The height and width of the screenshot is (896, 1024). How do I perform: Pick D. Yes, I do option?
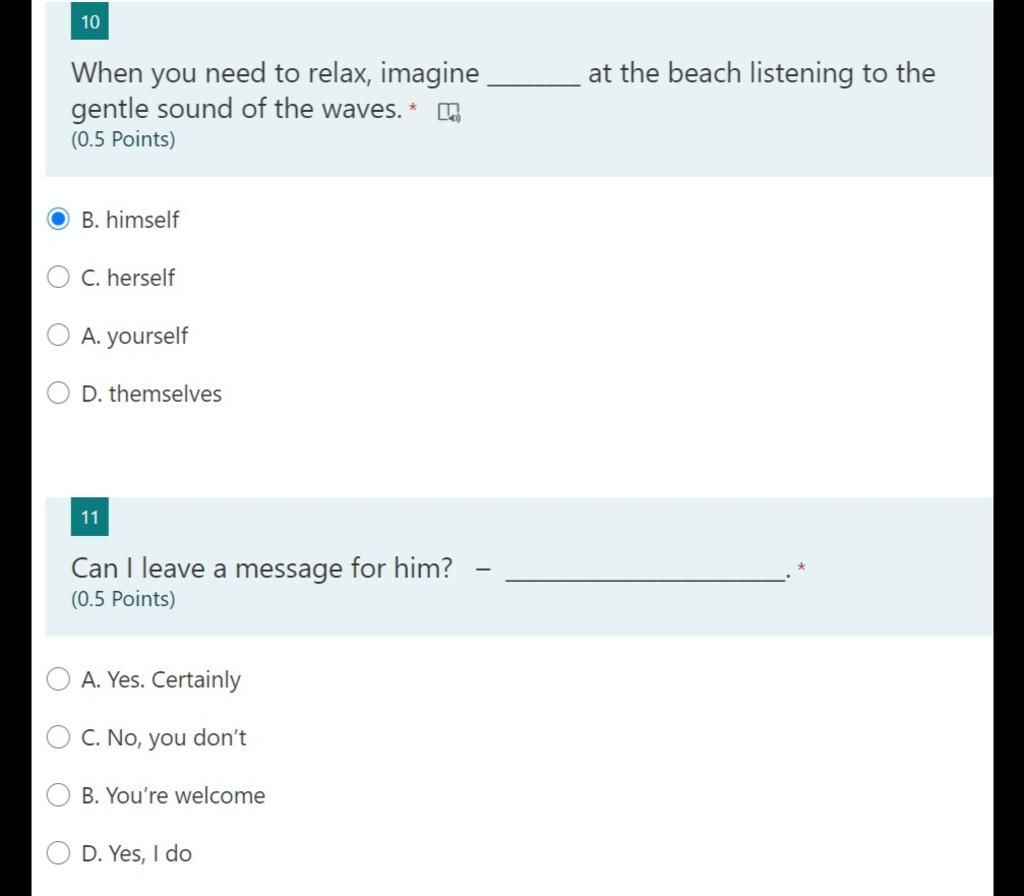click(x=58, y=853)
